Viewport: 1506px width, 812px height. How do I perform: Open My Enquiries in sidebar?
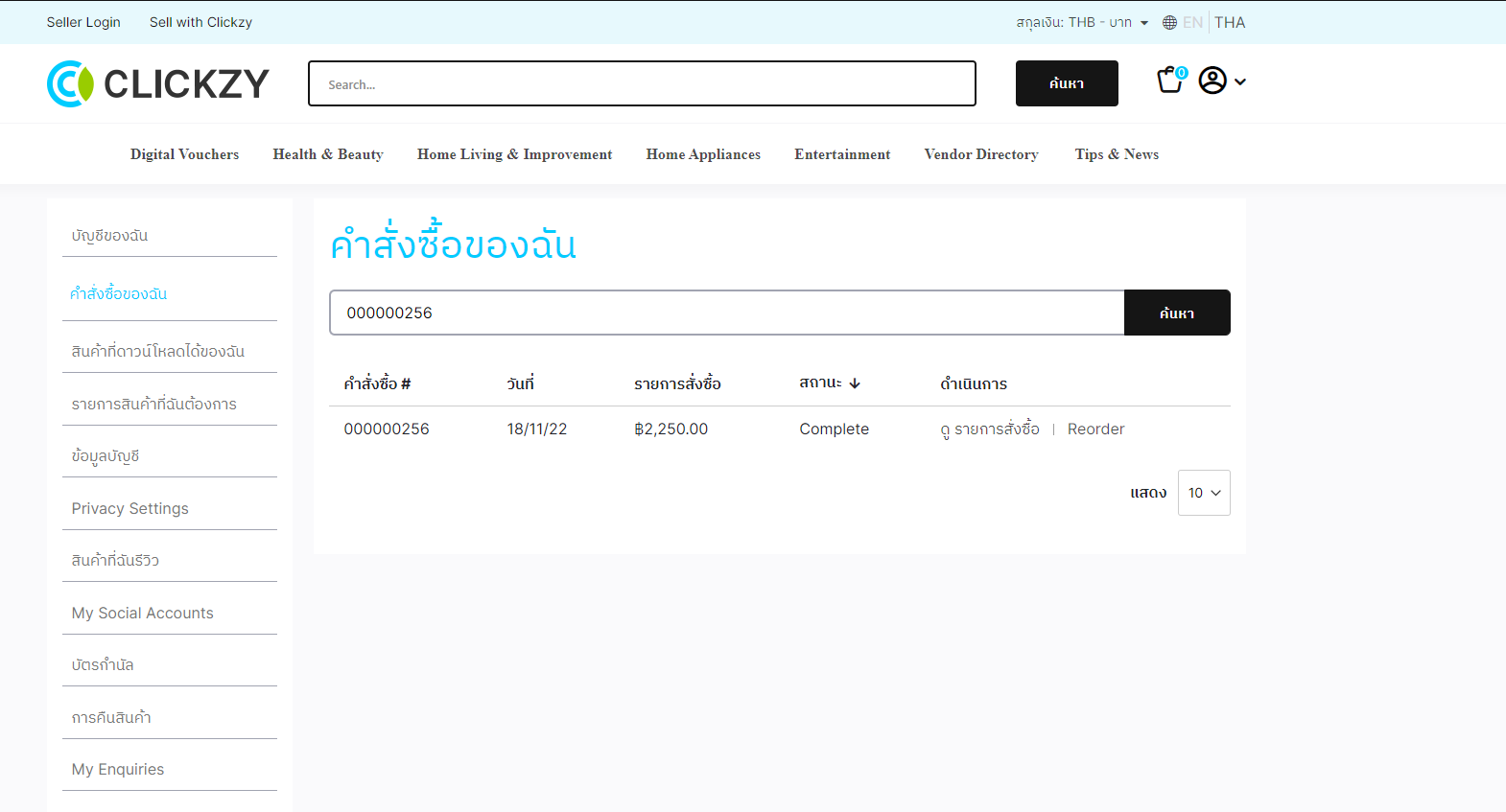118,769
